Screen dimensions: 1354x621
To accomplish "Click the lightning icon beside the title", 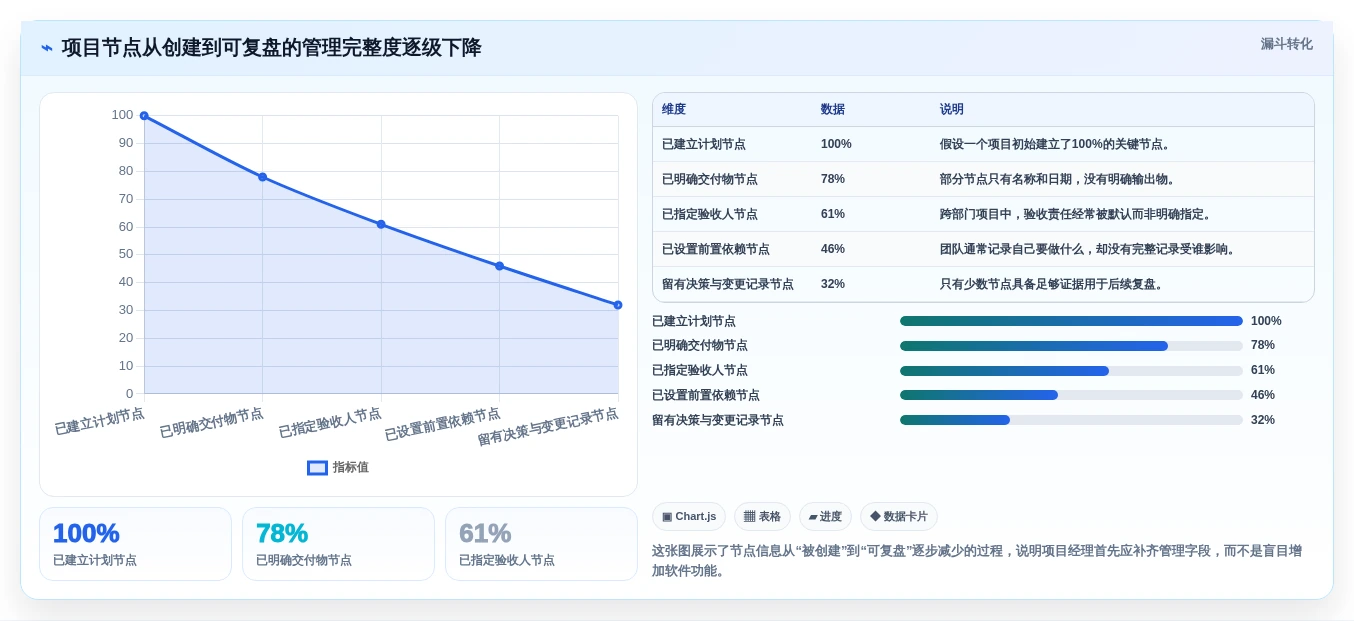I will click(47, 48).
